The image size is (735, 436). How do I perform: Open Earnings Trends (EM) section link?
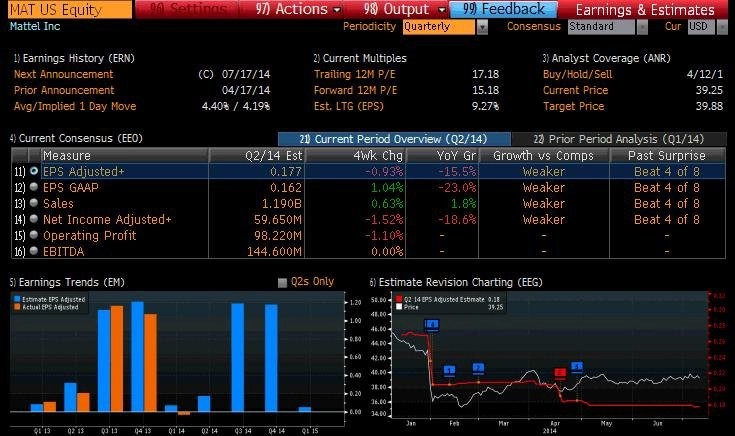tap(67, 282)
